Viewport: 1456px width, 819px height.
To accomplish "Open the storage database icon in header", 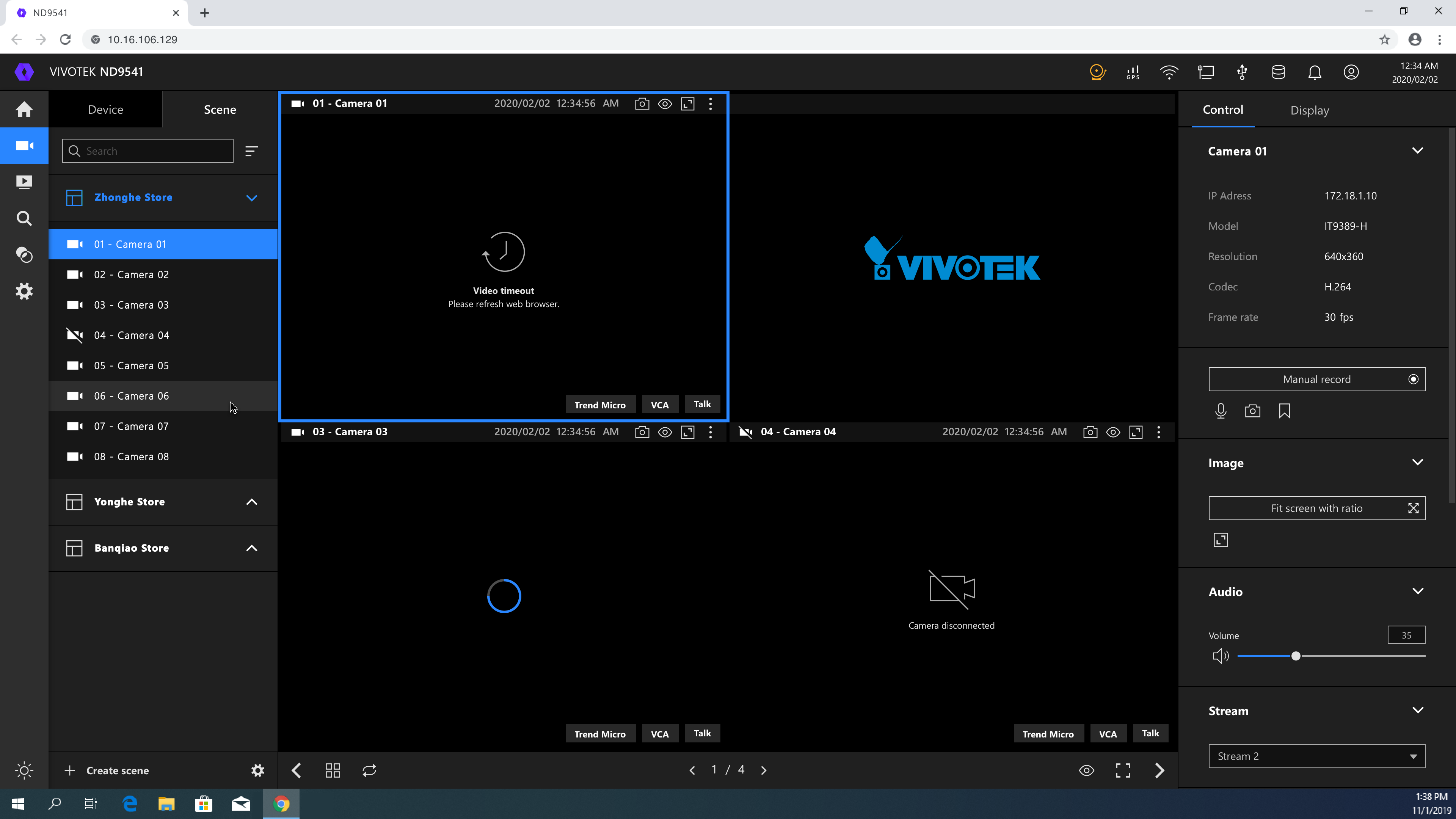I will pyautogui.click(x=1278, y=72).
